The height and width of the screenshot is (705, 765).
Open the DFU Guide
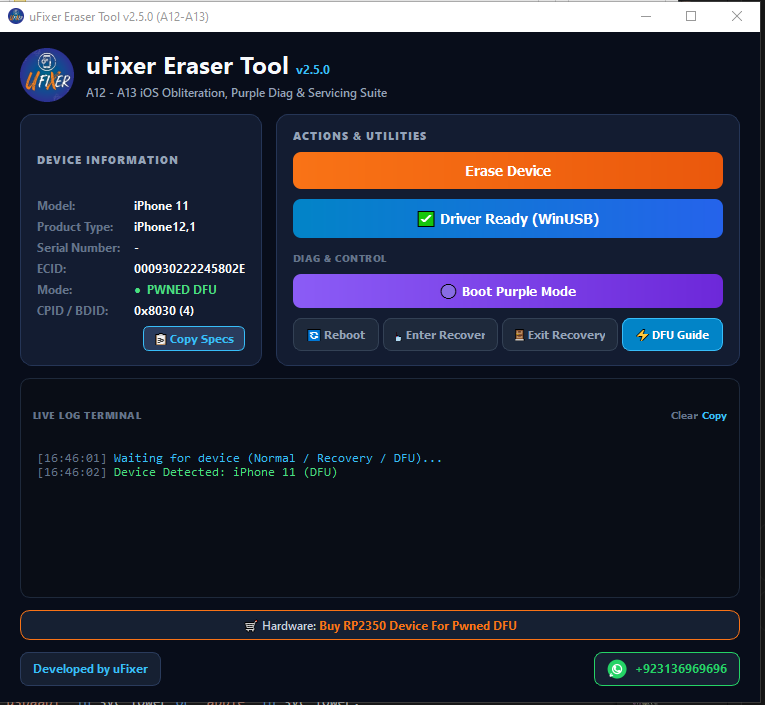672,335
